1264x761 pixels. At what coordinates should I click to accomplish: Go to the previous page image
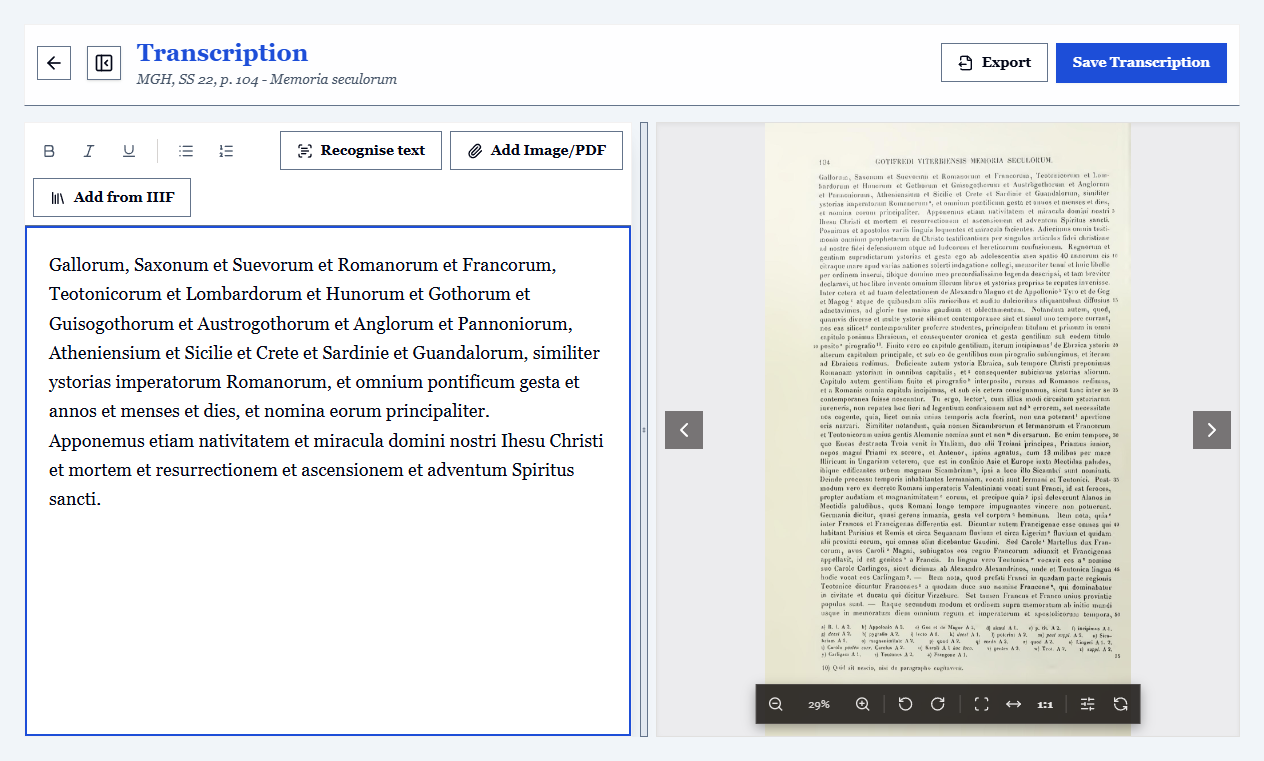684,430
